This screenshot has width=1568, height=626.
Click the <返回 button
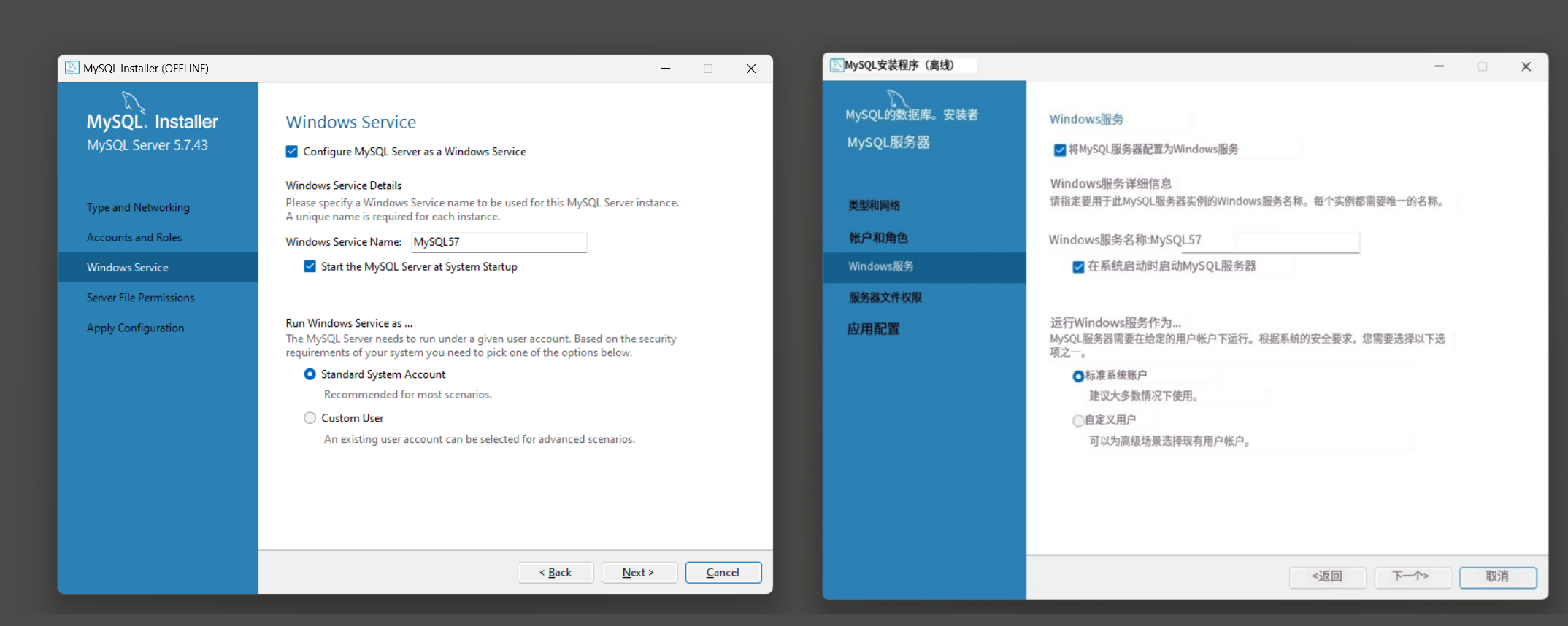point(1327,576)
